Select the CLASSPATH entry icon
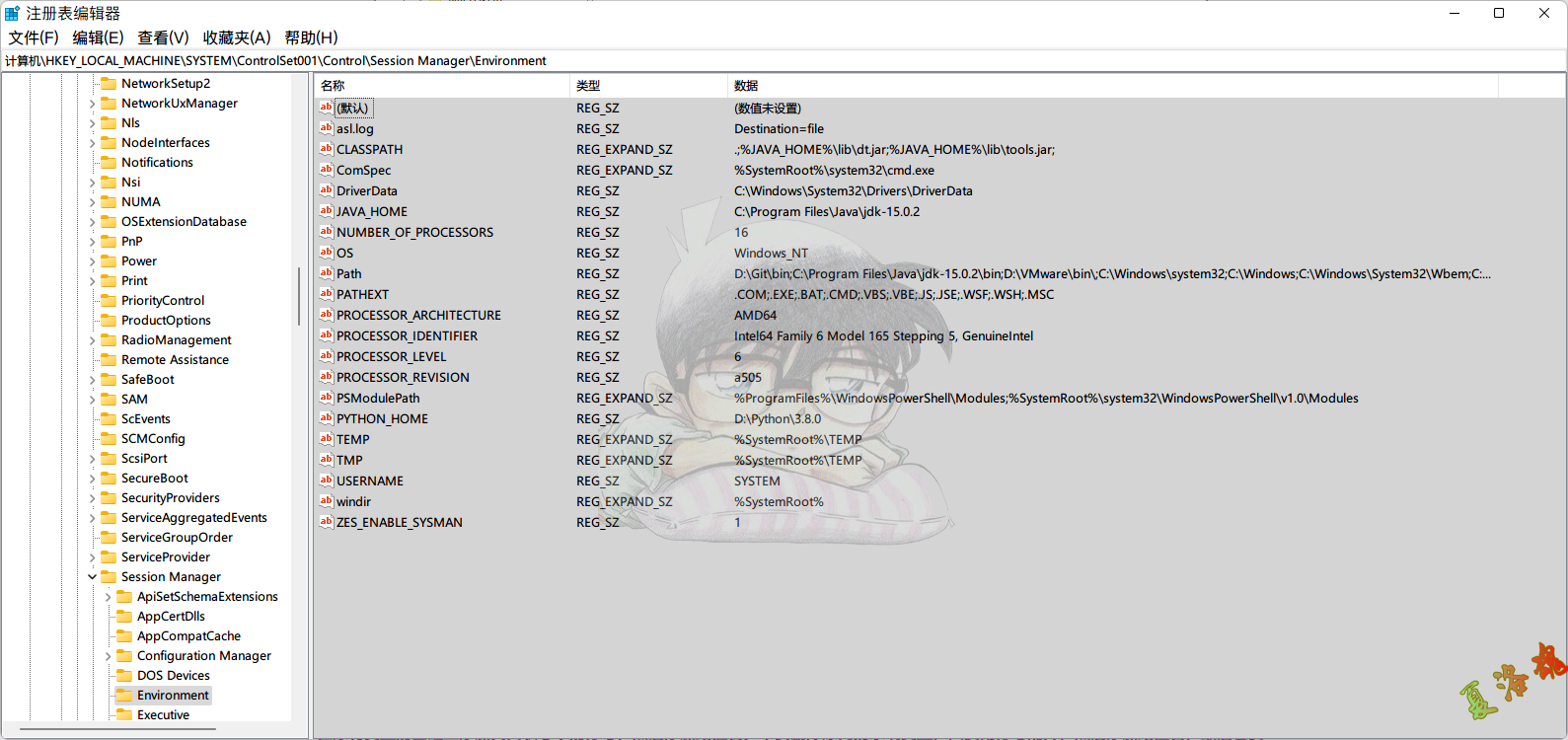Viewport: 1568px width, 740px height. 326,149
